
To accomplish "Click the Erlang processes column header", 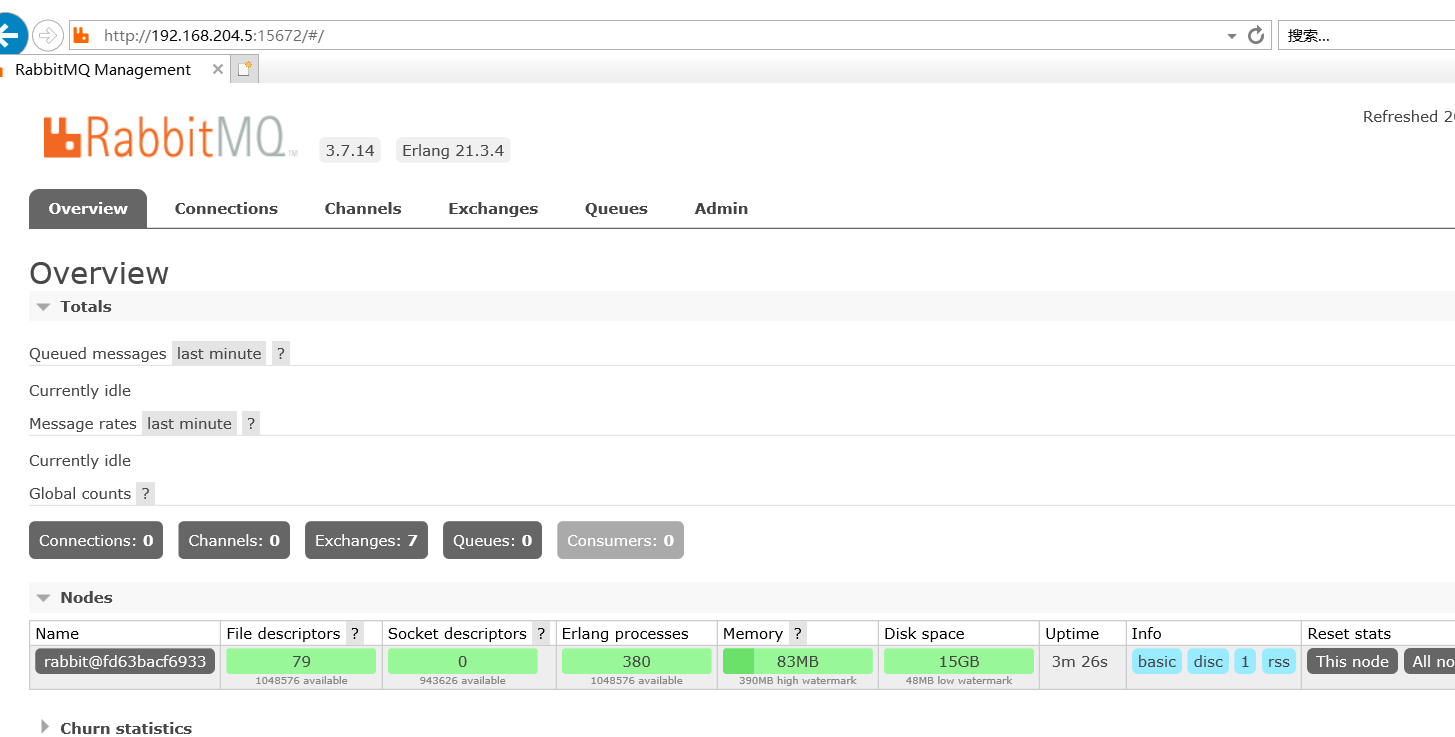I will pos(625,634).
